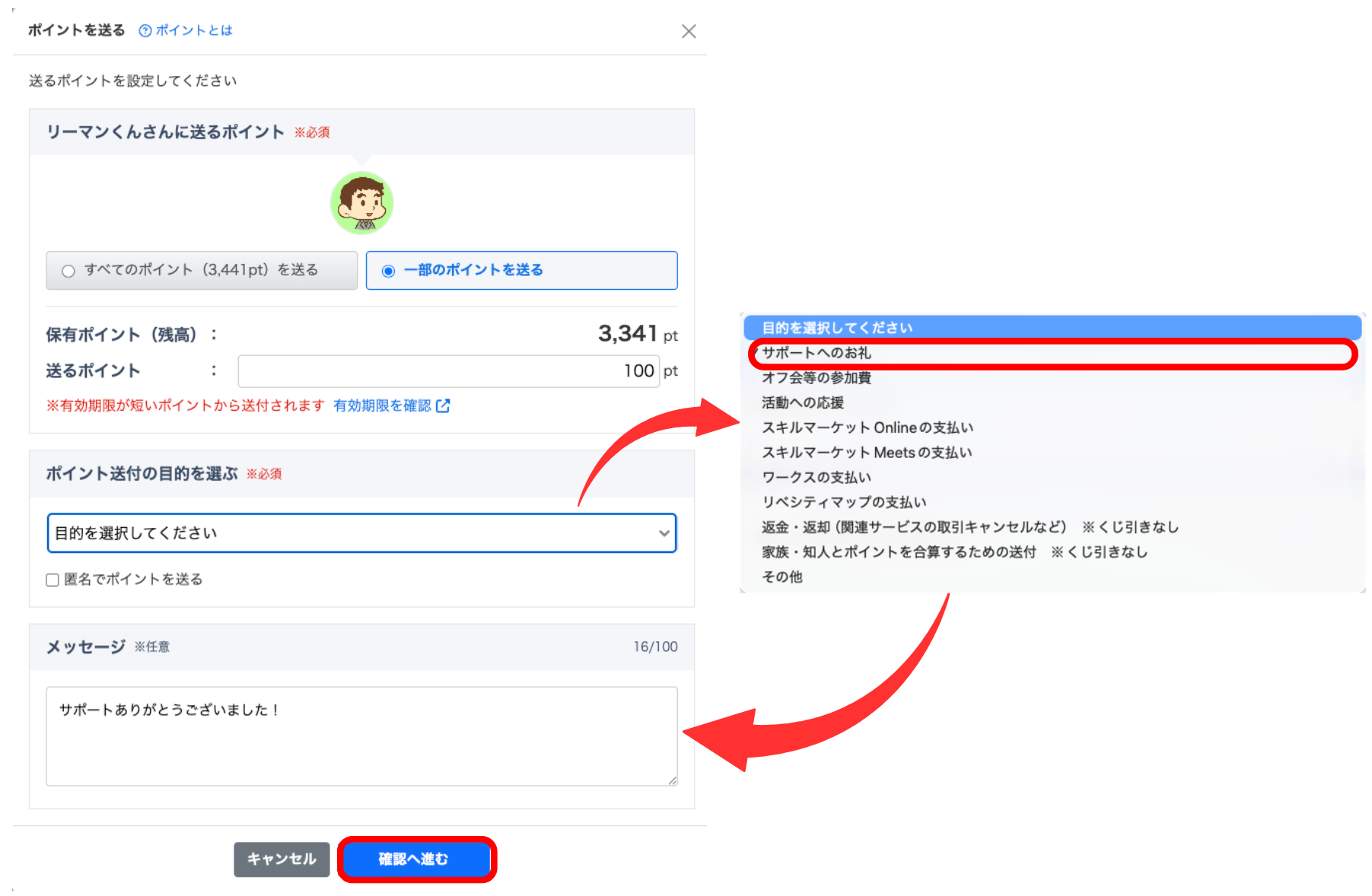
Task: Select ワークスの支払い from the list
Action: (x=816, y=477)
